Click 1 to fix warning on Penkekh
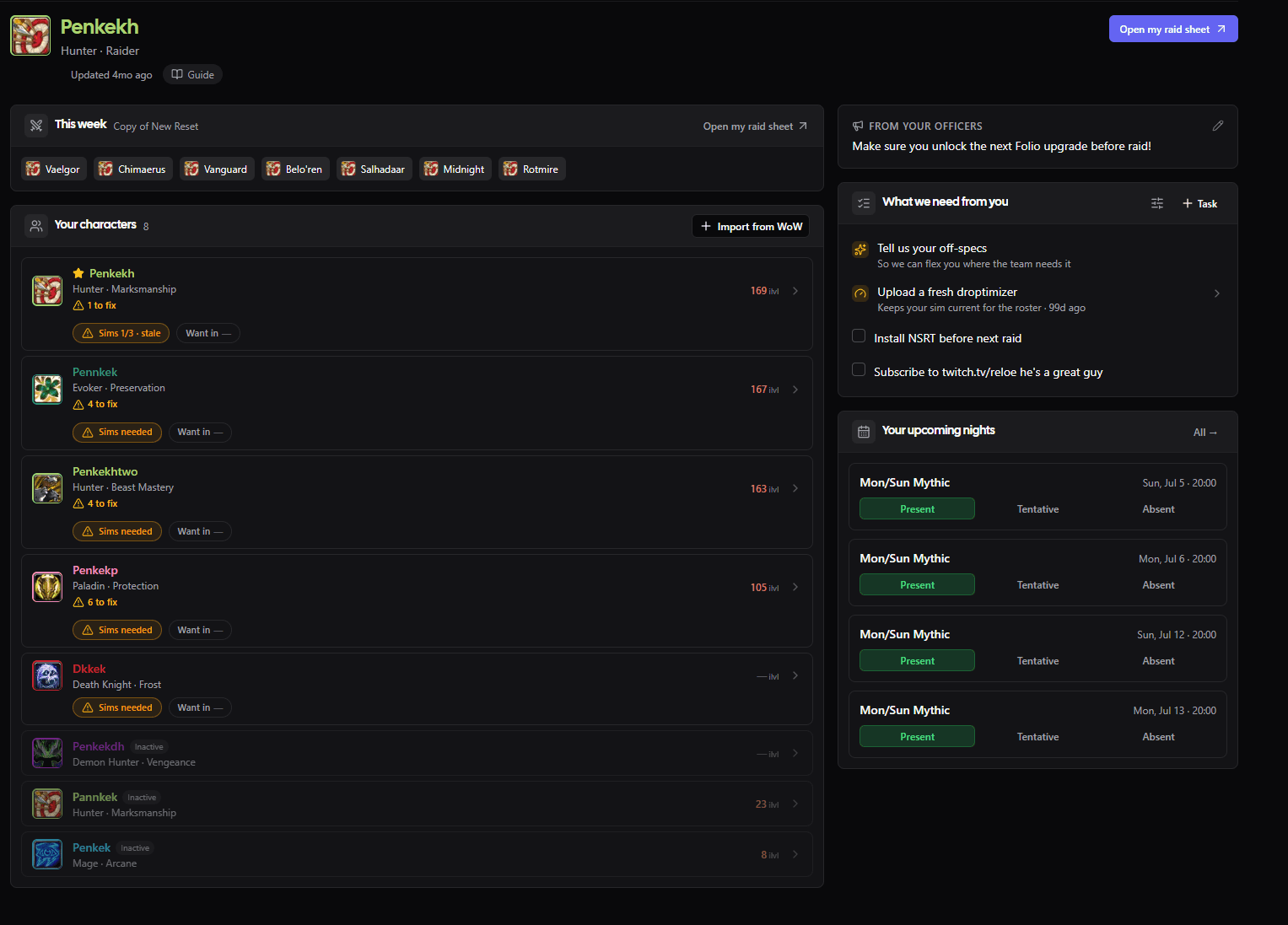The width and height of the screenshot is (1288, 925). (x=94, y=305)
